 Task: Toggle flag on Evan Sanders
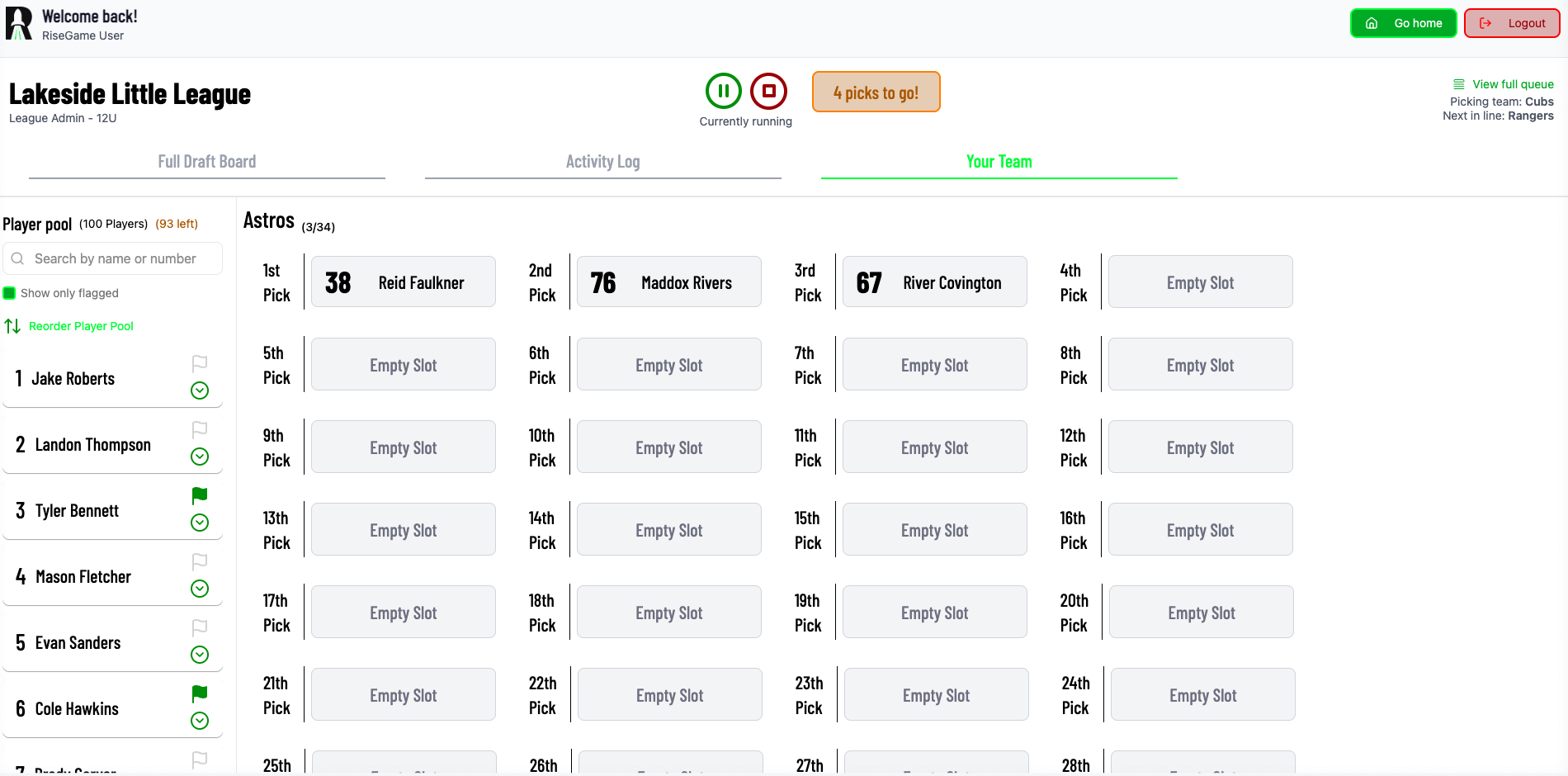coord(200,627)
